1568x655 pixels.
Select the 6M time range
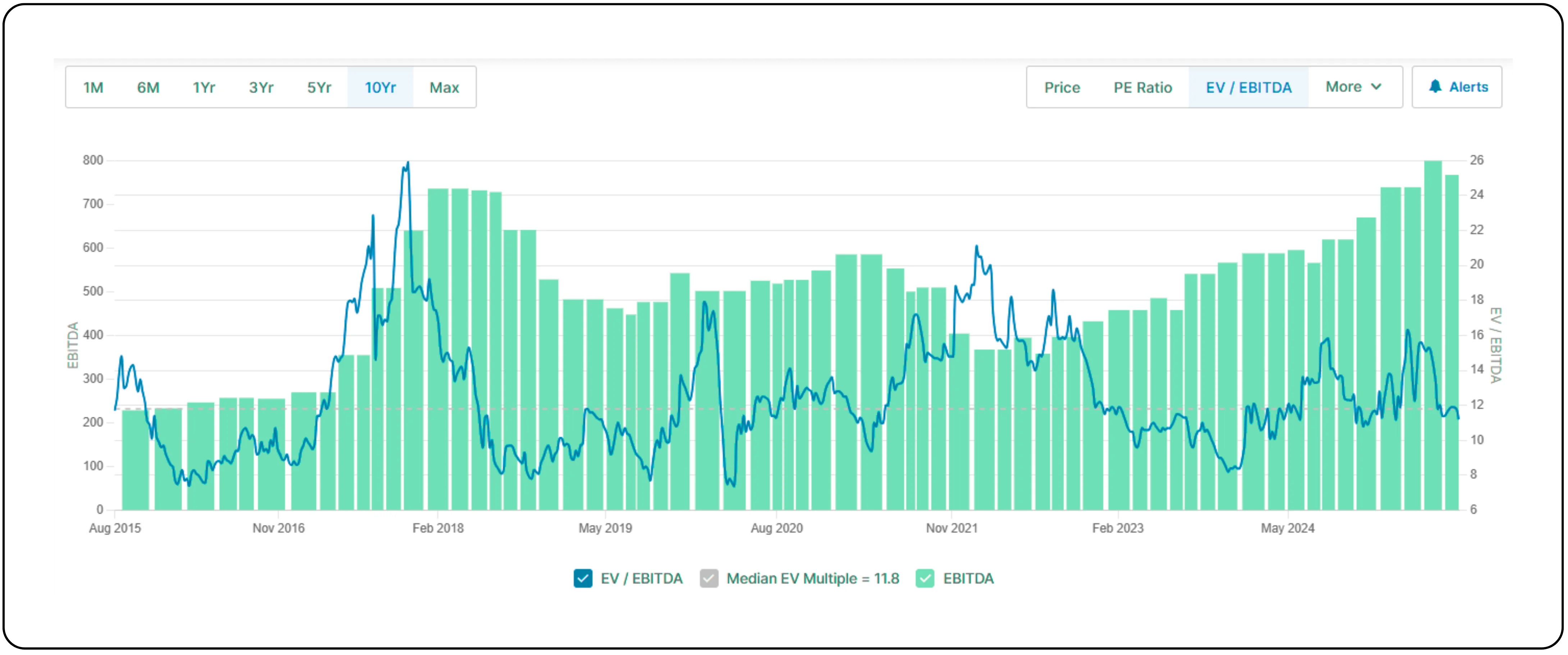(148, 88)
